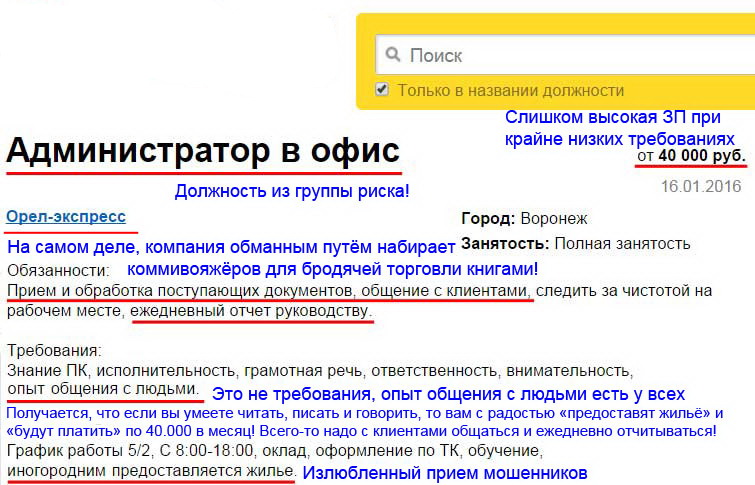Click the Город: Воронеж field
Screen dimensions: 755x485
(524, 218)
